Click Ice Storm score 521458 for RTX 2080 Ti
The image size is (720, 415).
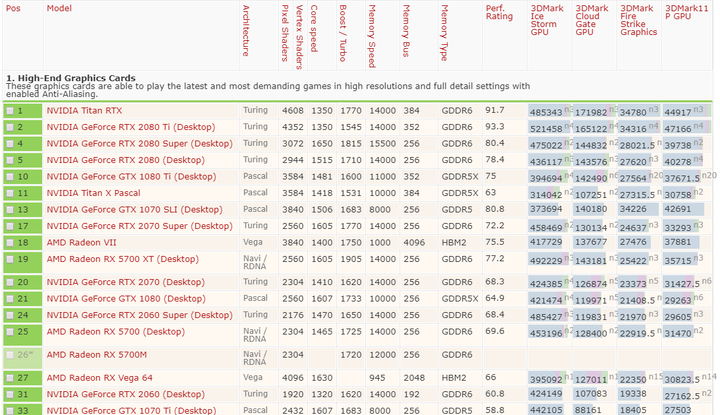click(x=546, y=129)
